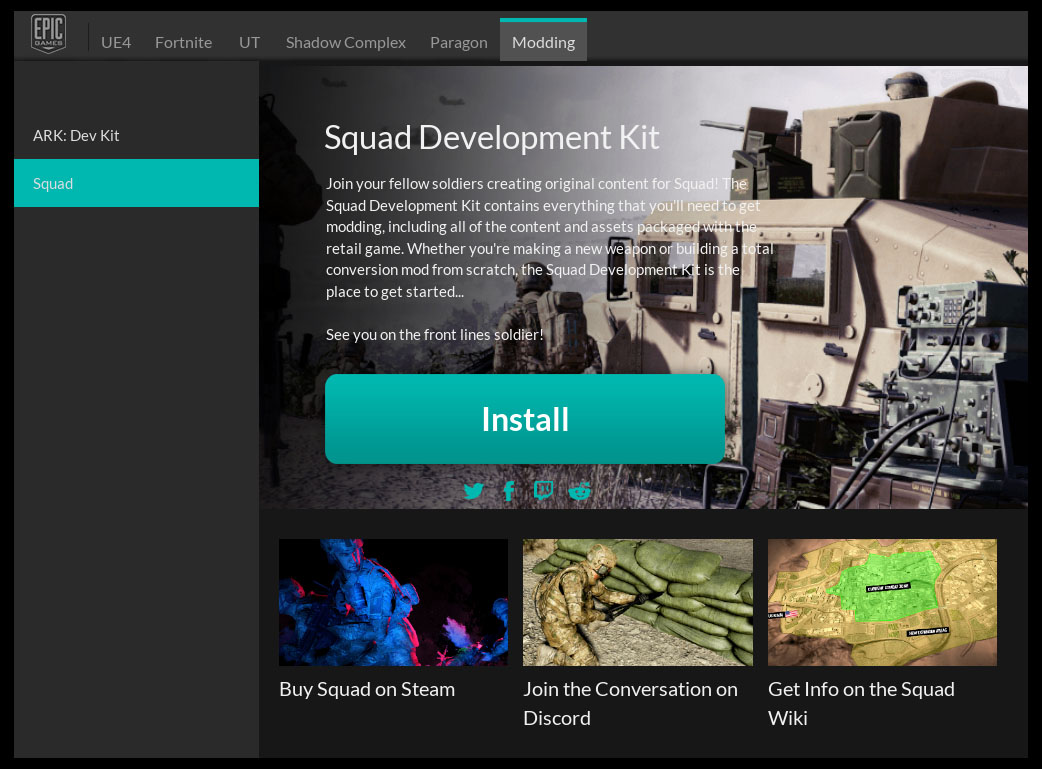1042x769 pixels.
Task: Follow the 'Buy Squad on Steam' link
Action: [367, 689]
